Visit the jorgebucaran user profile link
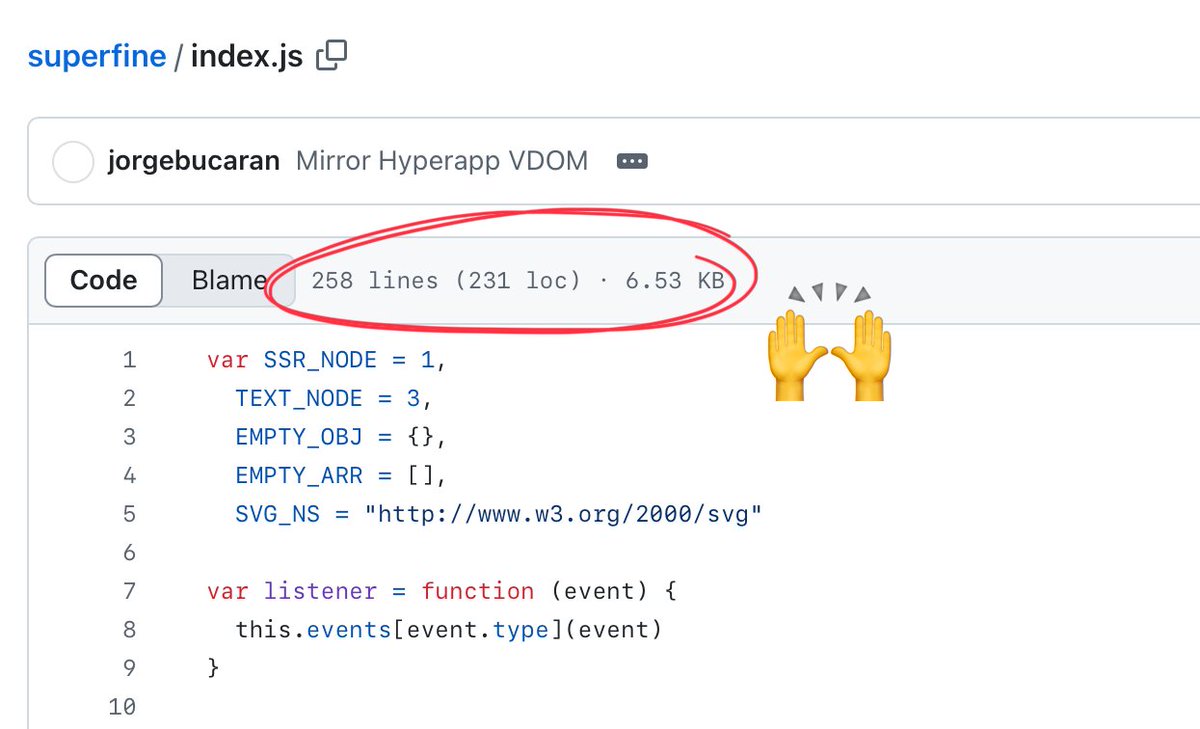 tap(194, 161)
